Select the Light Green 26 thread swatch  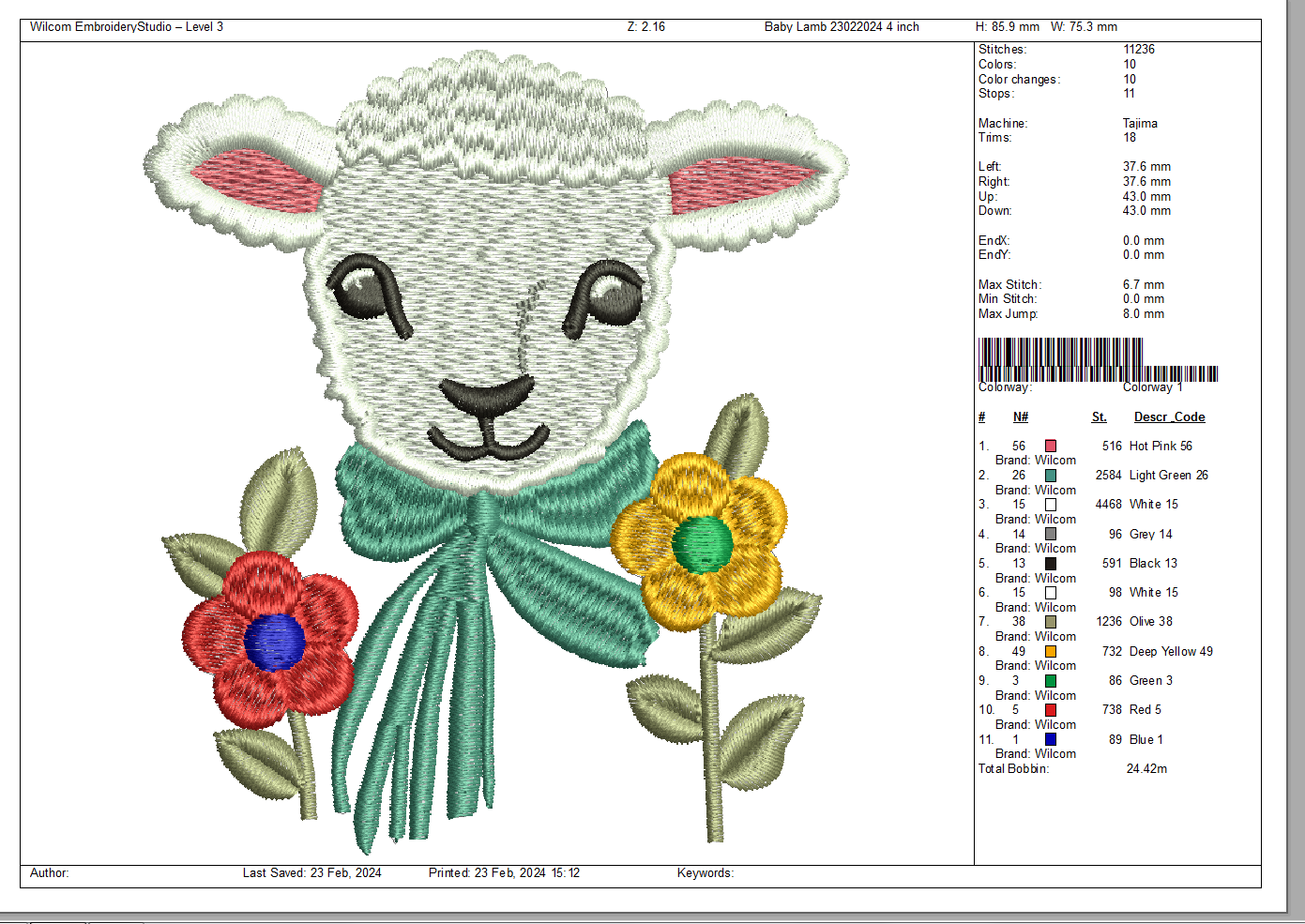(x=1051, y=476)
